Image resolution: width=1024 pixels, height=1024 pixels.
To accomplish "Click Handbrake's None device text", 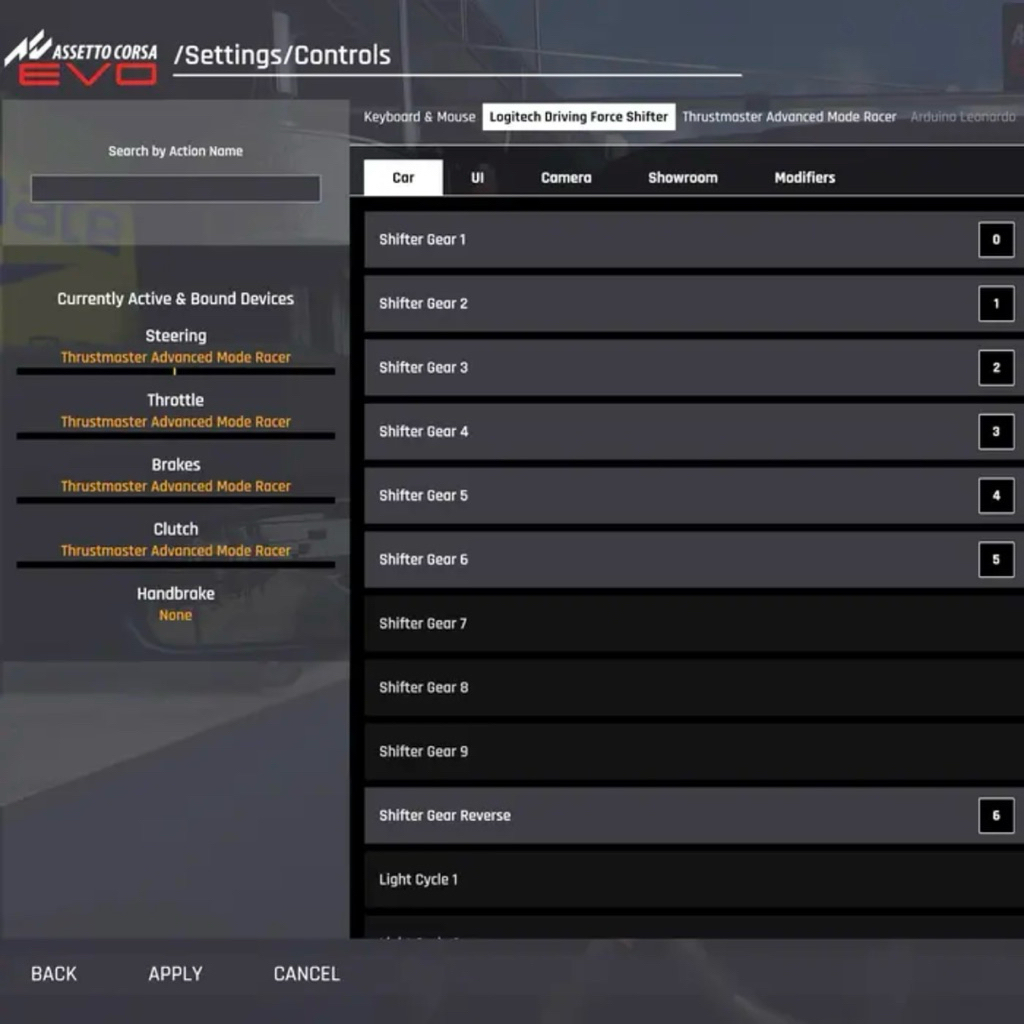I will coord(176,615).
